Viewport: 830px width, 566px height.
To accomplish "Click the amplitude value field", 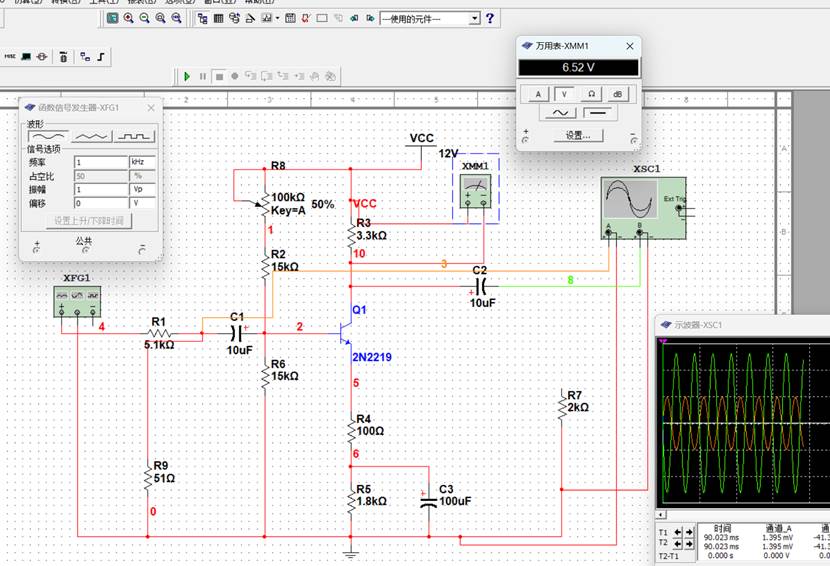I will [101, 189].
